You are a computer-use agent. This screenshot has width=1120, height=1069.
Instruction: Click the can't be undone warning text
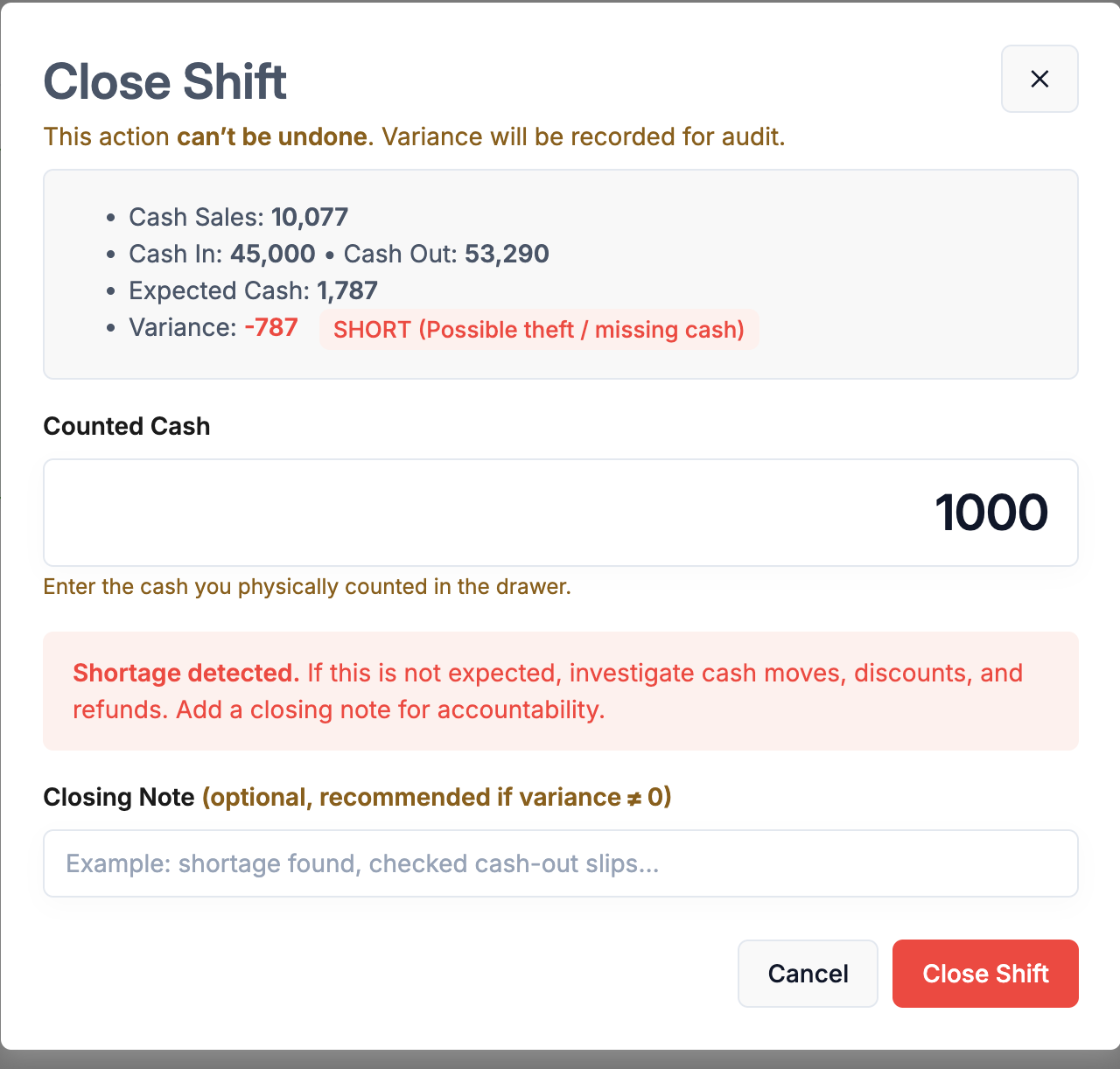(271, 136)
